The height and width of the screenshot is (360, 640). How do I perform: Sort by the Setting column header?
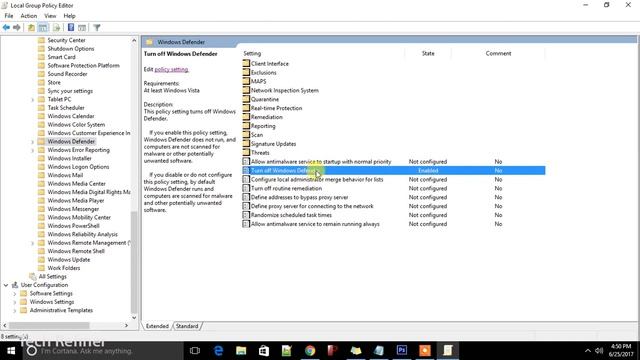323,53
